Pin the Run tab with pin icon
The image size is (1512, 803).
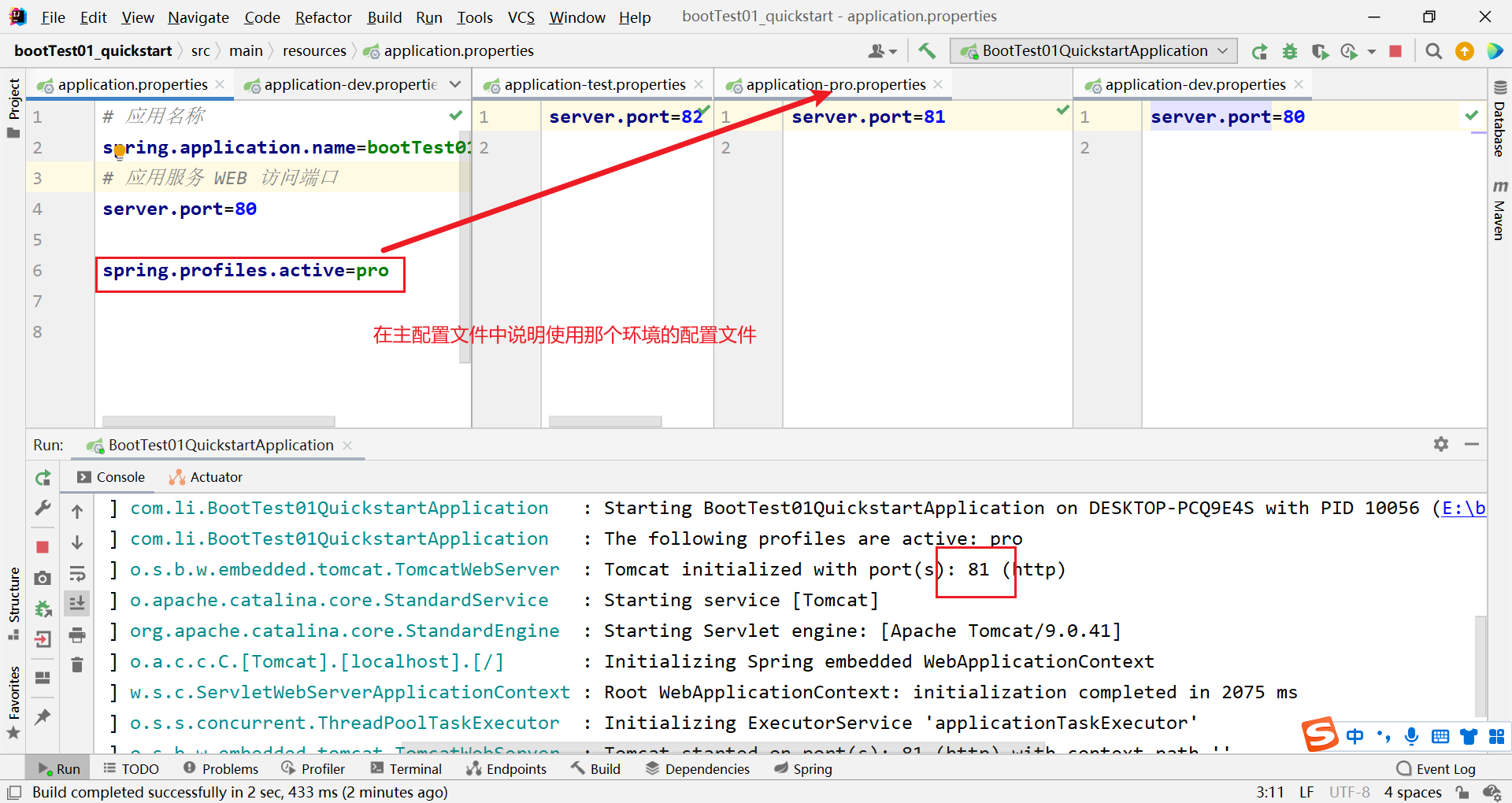pyautogui.click(x=43, y=716)
